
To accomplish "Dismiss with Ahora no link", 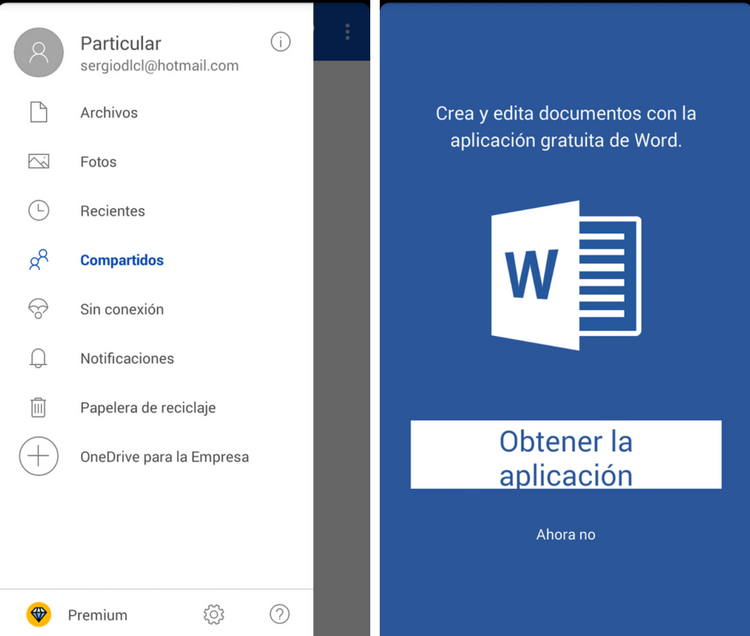I will [566, 535].
